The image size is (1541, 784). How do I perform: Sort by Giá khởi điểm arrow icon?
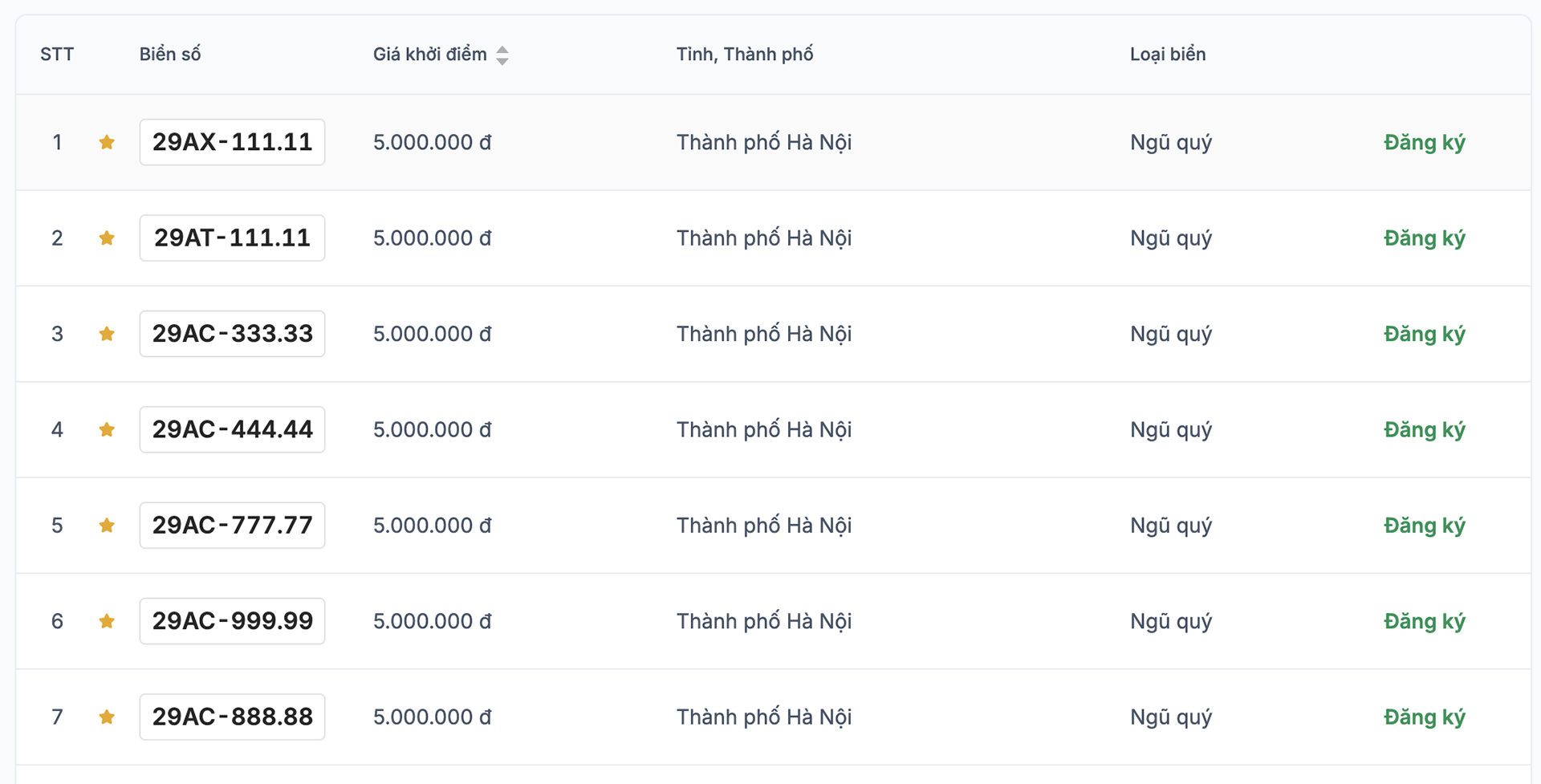point(502,55)
